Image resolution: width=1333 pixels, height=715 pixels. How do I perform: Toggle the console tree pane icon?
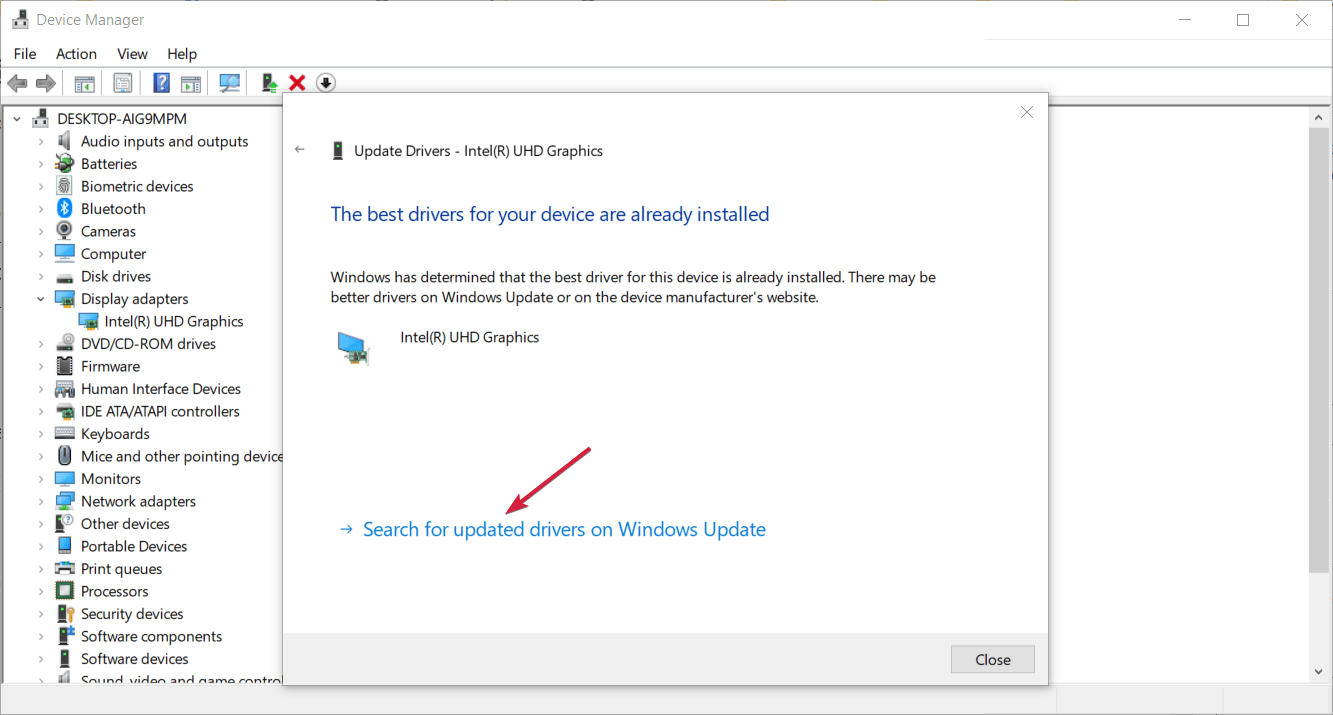[84, 82]
